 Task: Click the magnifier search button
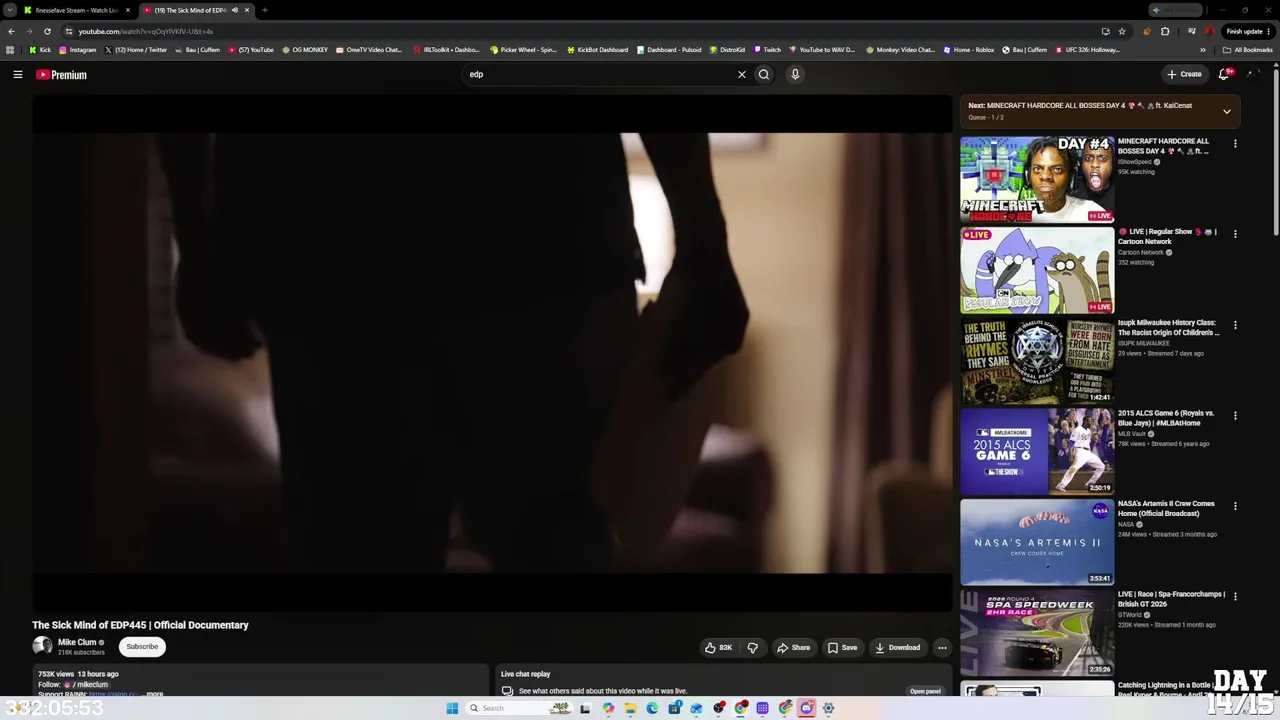764,74
